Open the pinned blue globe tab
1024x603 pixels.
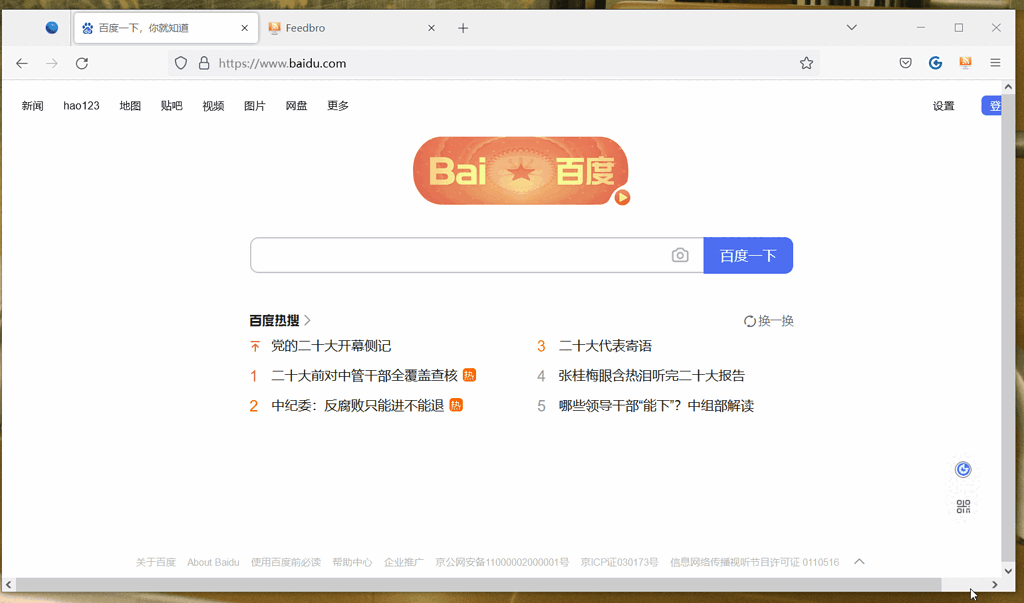coord(52,27)
